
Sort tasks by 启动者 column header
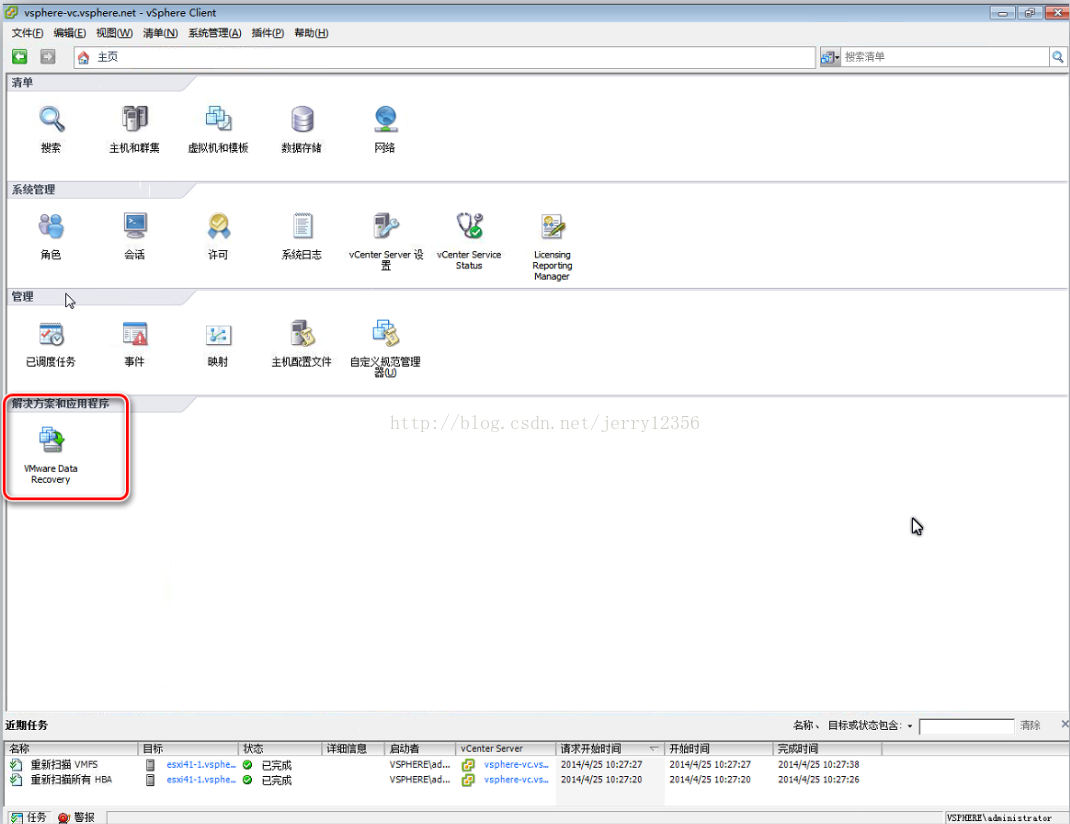coord(420,749)
